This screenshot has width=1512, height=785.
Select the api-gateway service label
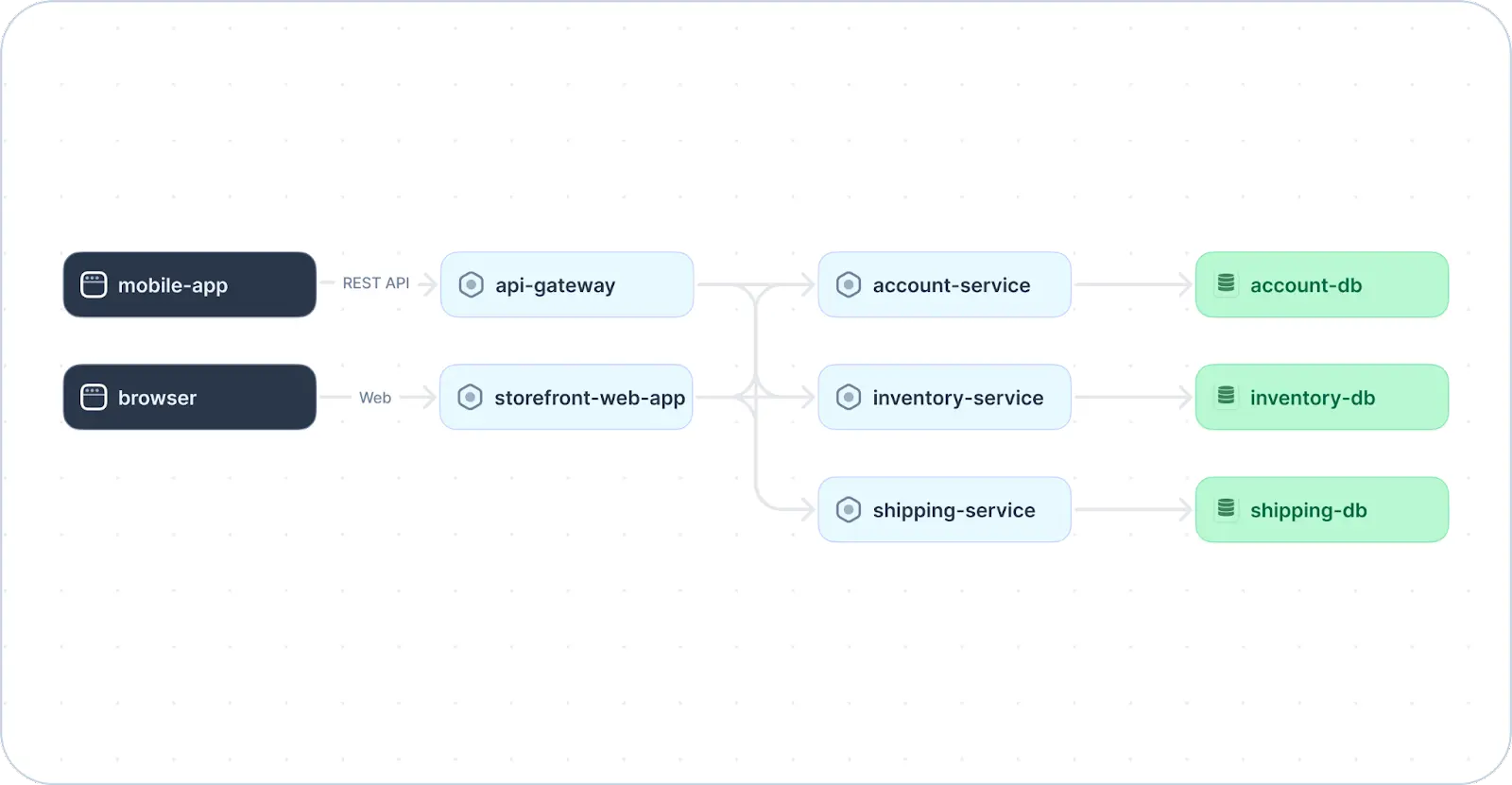555,285
